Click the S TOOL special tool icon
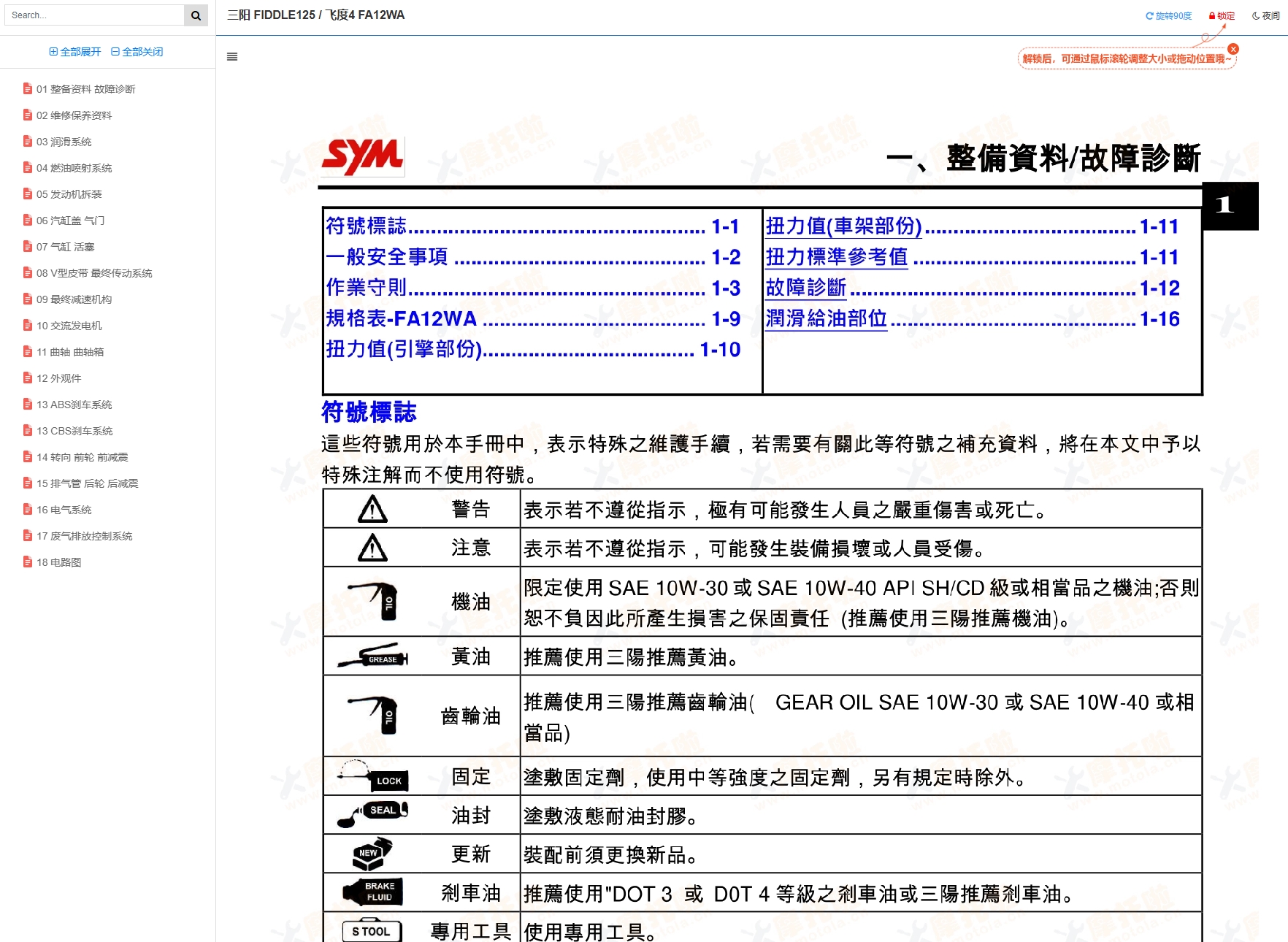This screenshot has width=1288, height=942. click(x=372, y=931)
